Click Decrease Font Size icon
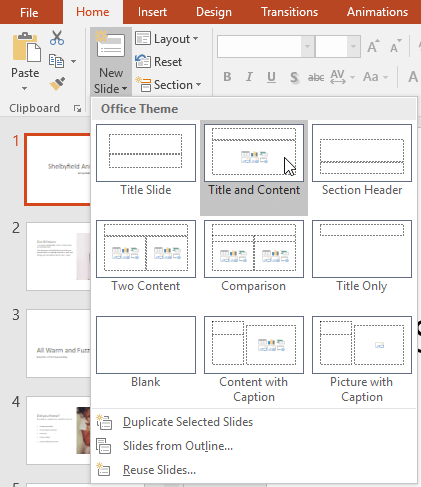 click(396, 46)
